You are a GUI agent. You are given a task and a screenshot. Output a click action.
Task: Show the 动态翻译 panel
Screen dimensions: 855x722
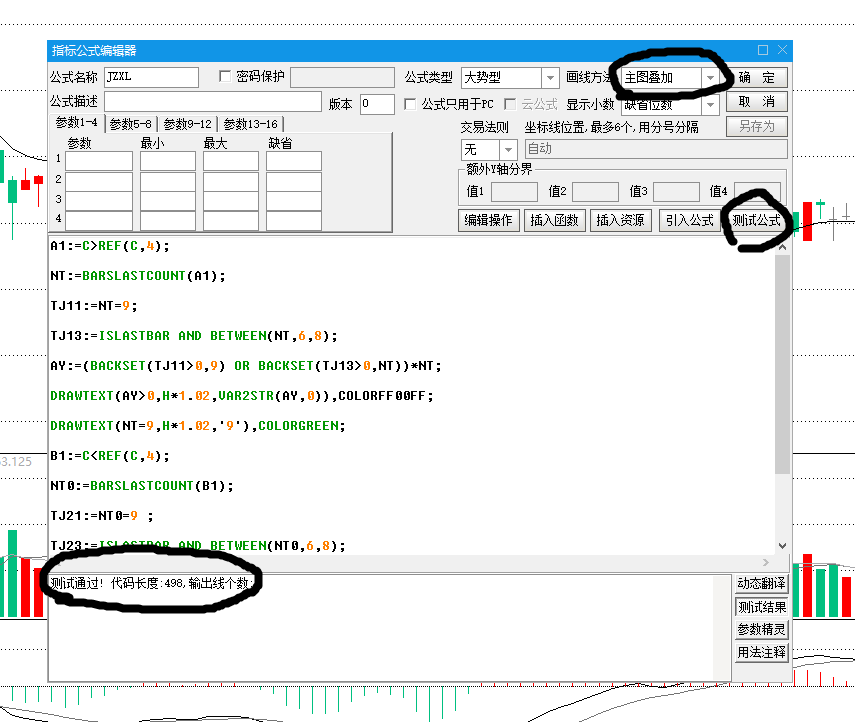(x=761, y=583)
